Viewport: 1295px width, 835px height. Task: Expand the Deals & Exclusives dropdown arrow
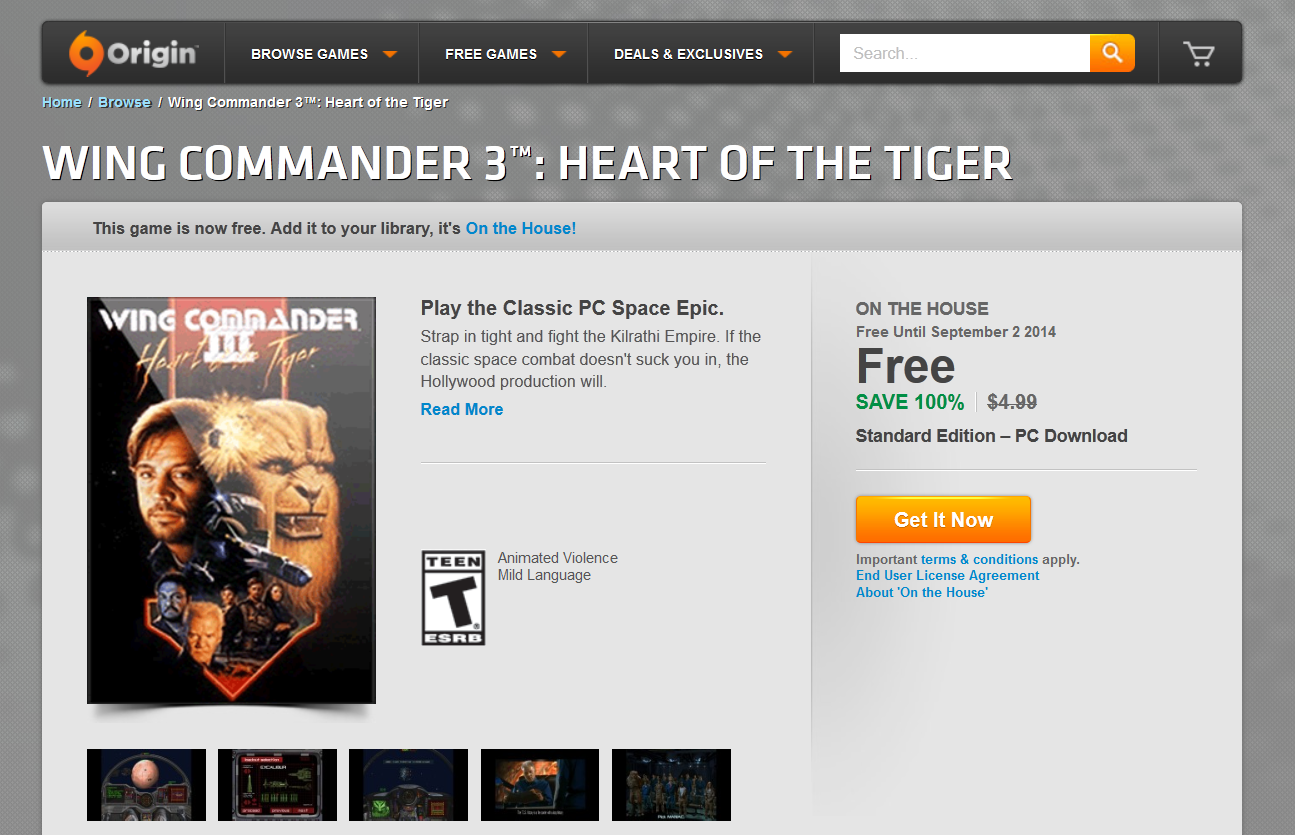point(785,54)
